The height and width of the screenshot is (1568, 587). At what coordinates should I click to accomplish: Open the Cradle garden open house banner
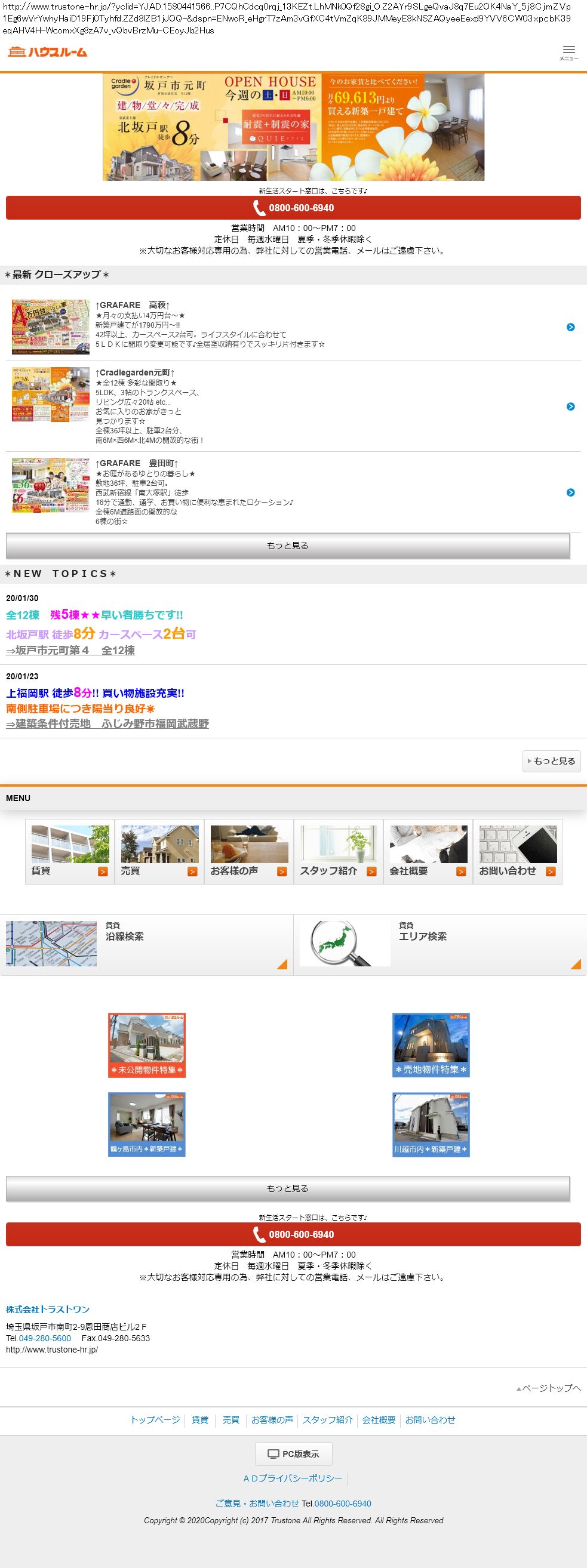pyautogui.click(x=294, y=127)
